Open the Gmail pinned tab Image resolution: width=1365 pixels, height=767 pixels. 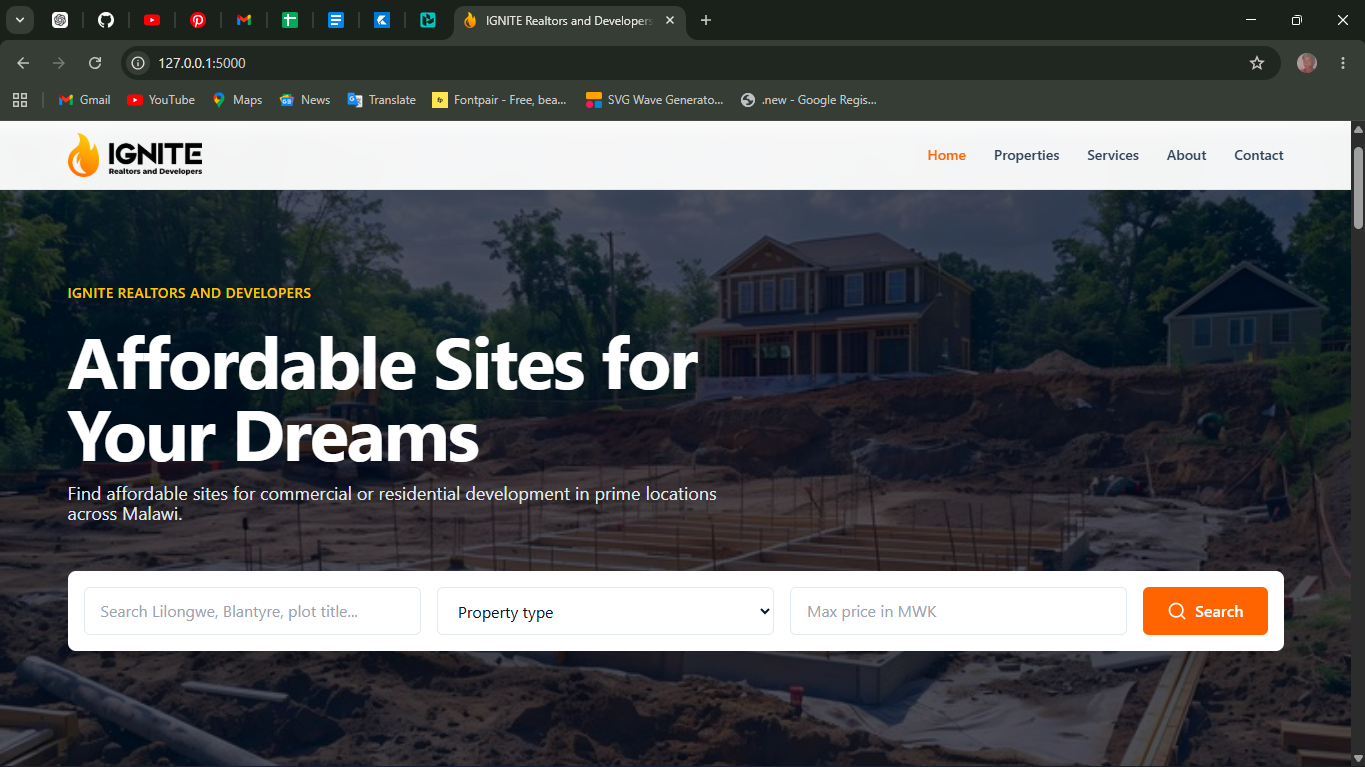(244, 20)
